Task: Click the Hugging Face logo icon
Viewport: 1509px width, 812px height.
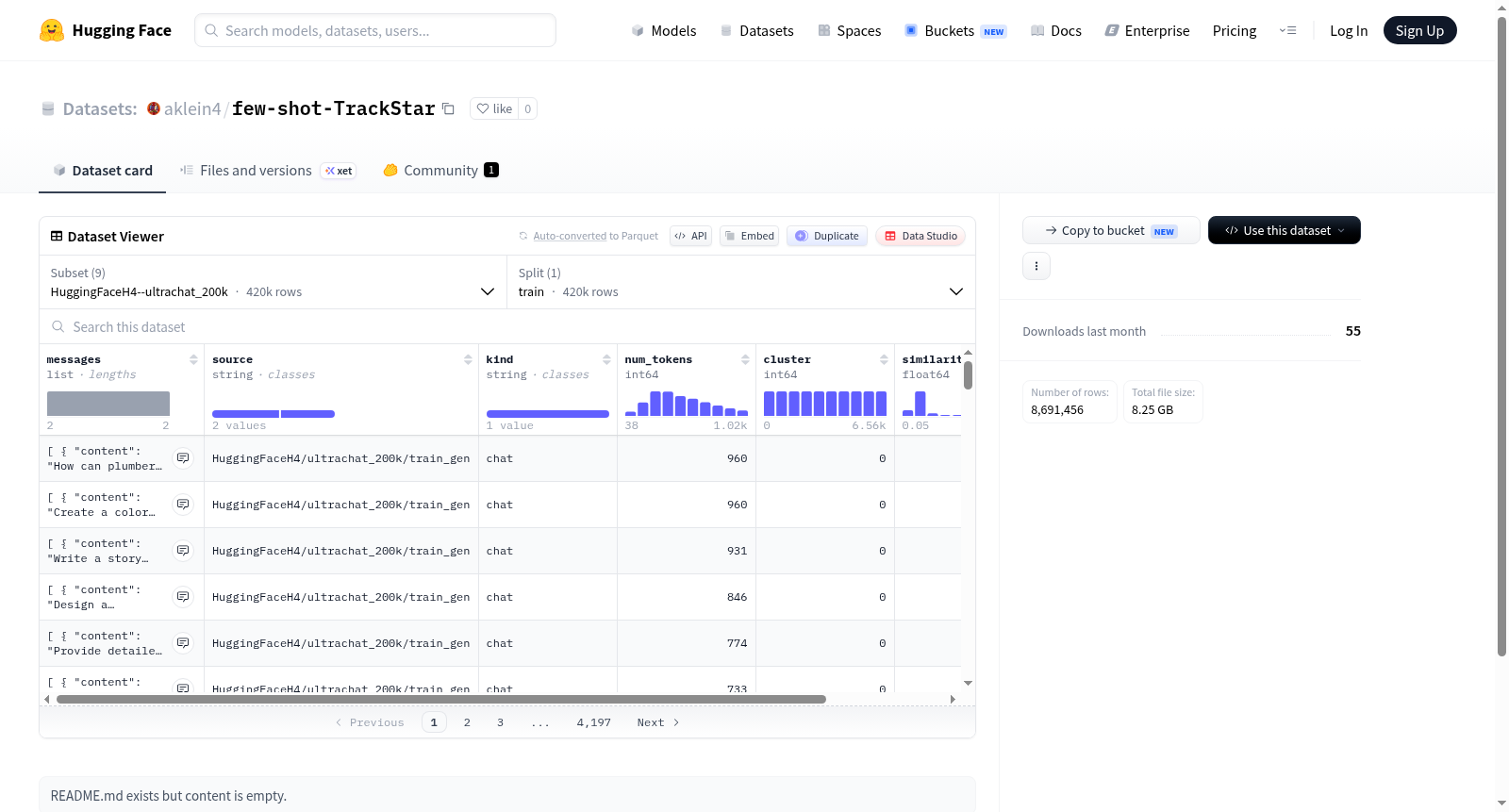Action: point(52,30)
